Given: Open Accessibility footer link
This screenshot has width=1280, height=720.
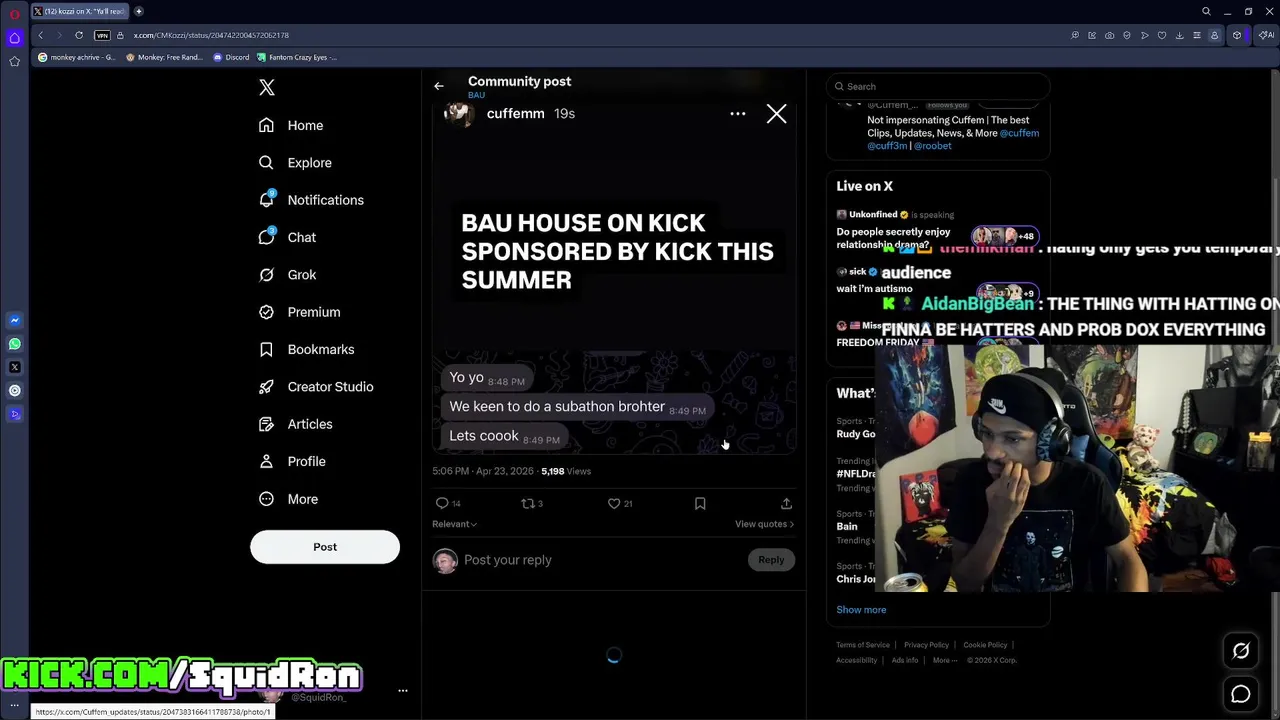Looking at the screenshot, I should (856, 660).
